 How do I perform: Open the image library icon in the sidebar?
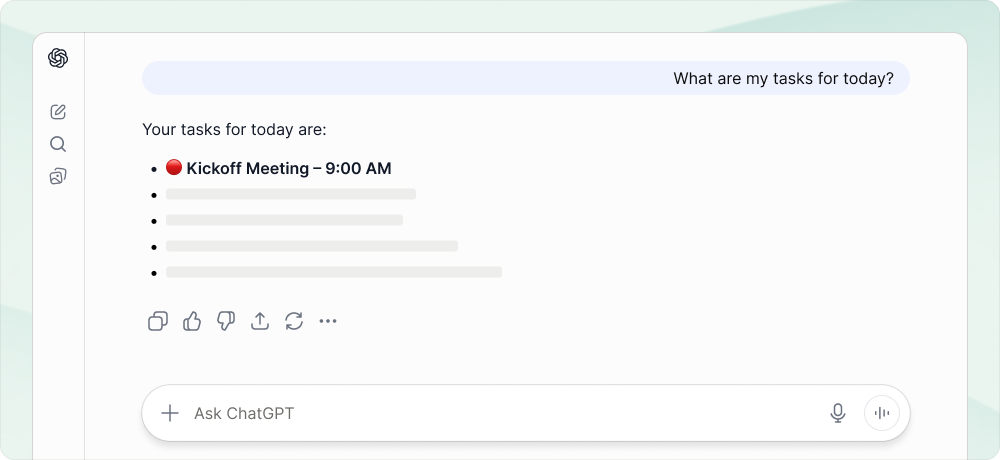(x=58, y=176)
